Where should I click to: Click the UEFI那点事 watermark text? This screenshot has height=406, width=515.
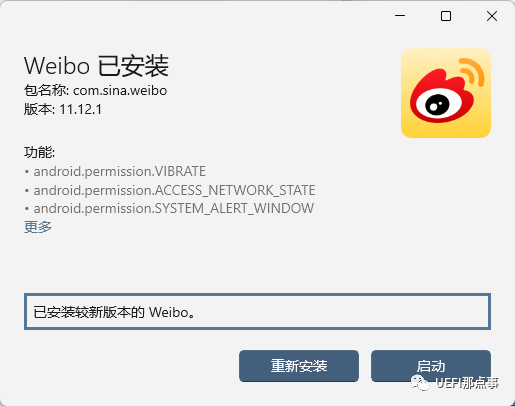point(468,383)
